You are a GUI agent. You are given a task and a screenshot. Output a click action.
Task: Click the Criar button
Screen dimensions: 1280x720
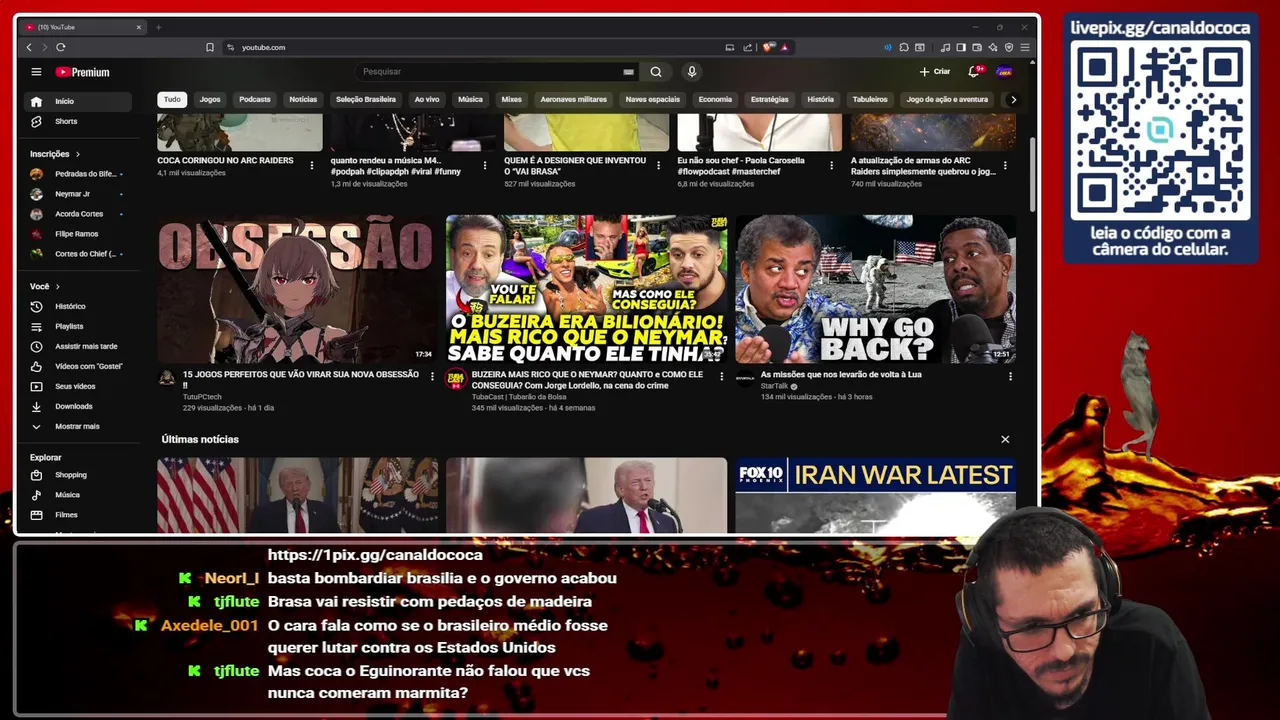click(x=935, y=72)
